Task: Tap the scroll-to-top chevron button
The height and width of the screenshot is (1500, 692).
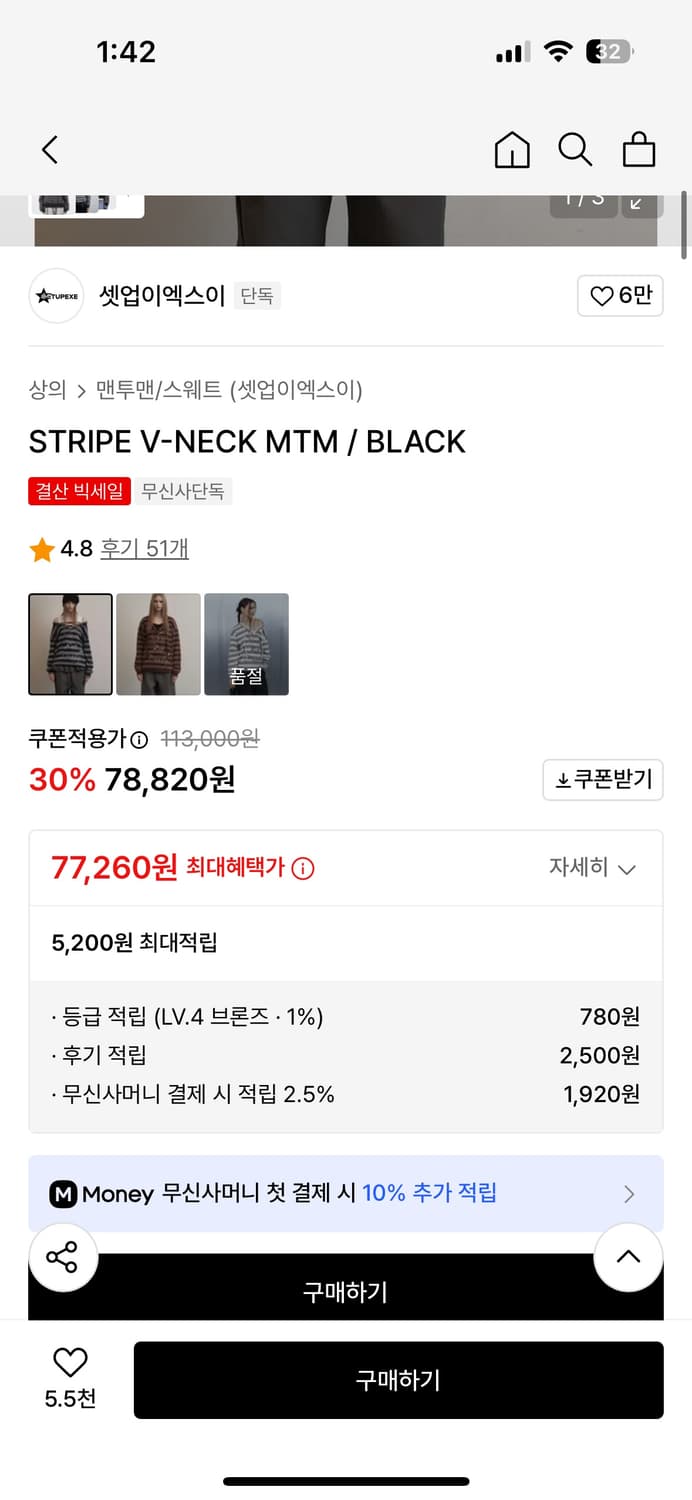Action: pyautogui.click(x=628, y=1257)
